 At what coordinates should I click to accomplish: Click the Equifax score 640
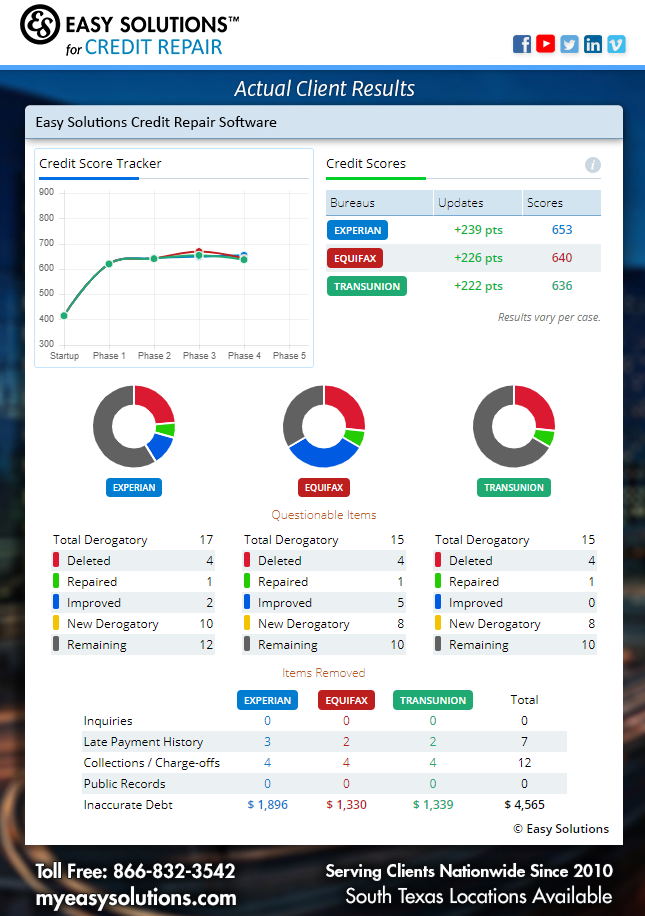point(562,258)
